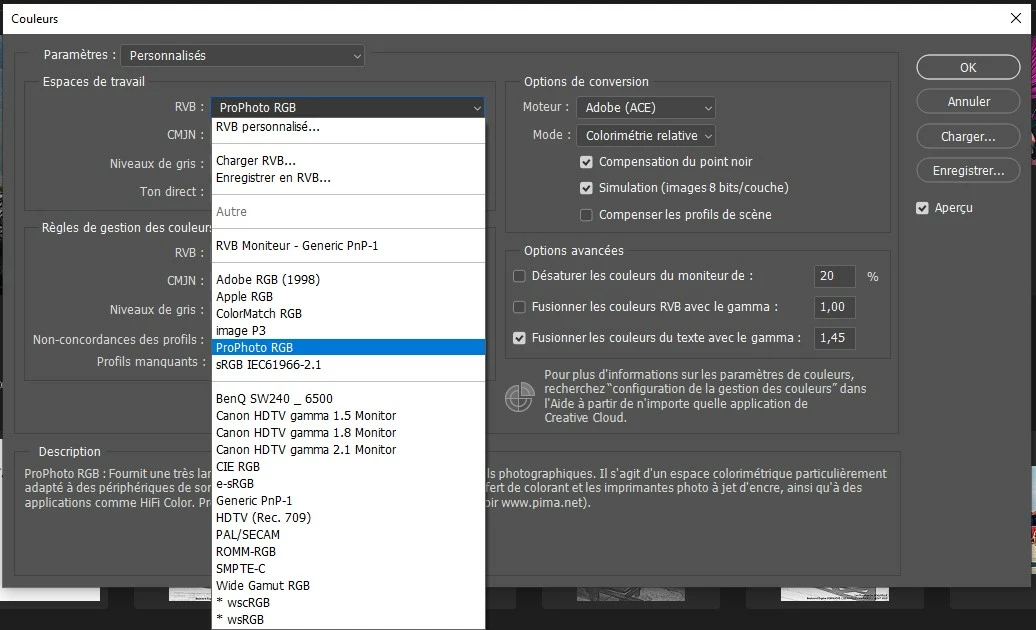Select Canon HDTV gamma 1.5 Monitor
Screen dimensions: 1036x630
348,416
